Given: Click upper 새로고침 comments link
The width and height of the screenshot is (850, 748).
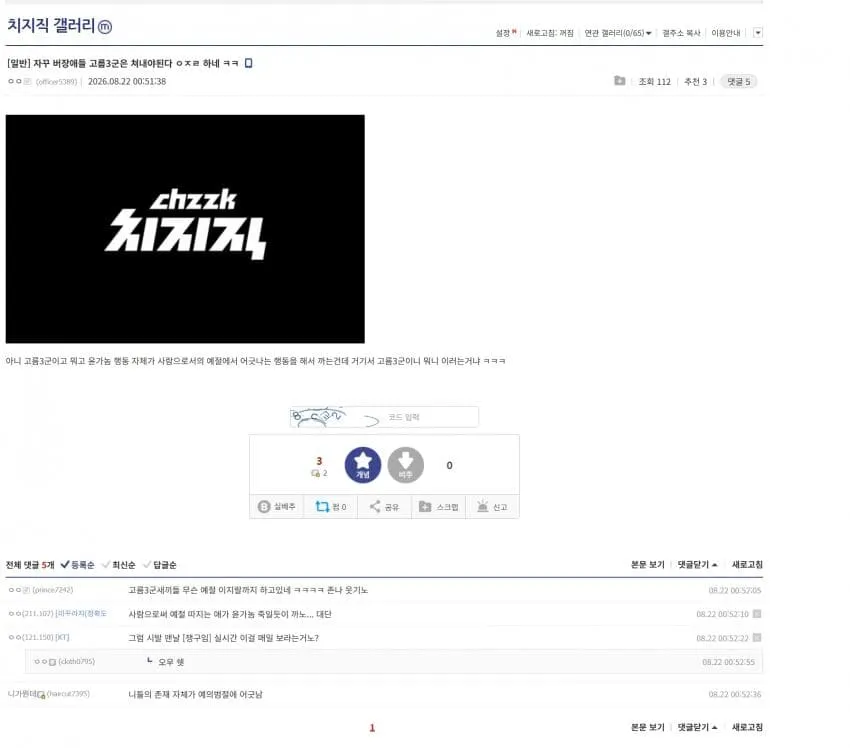Looking at the screenshot, I should [747, 565].
